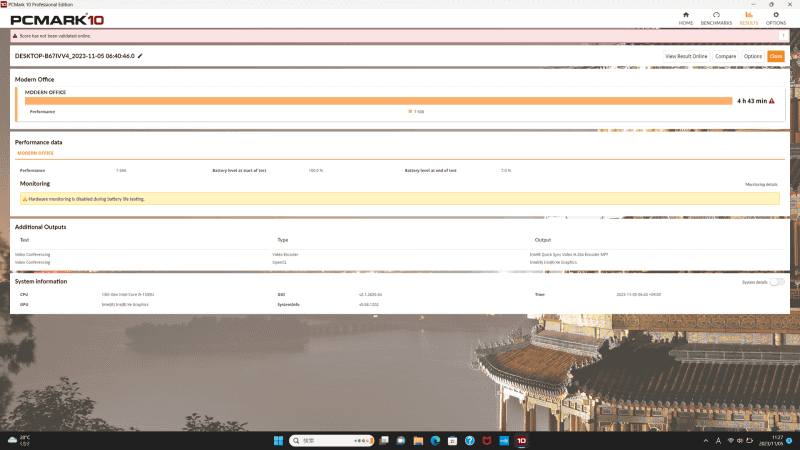Click the Performance 7 606 score marker

point(416,111)
